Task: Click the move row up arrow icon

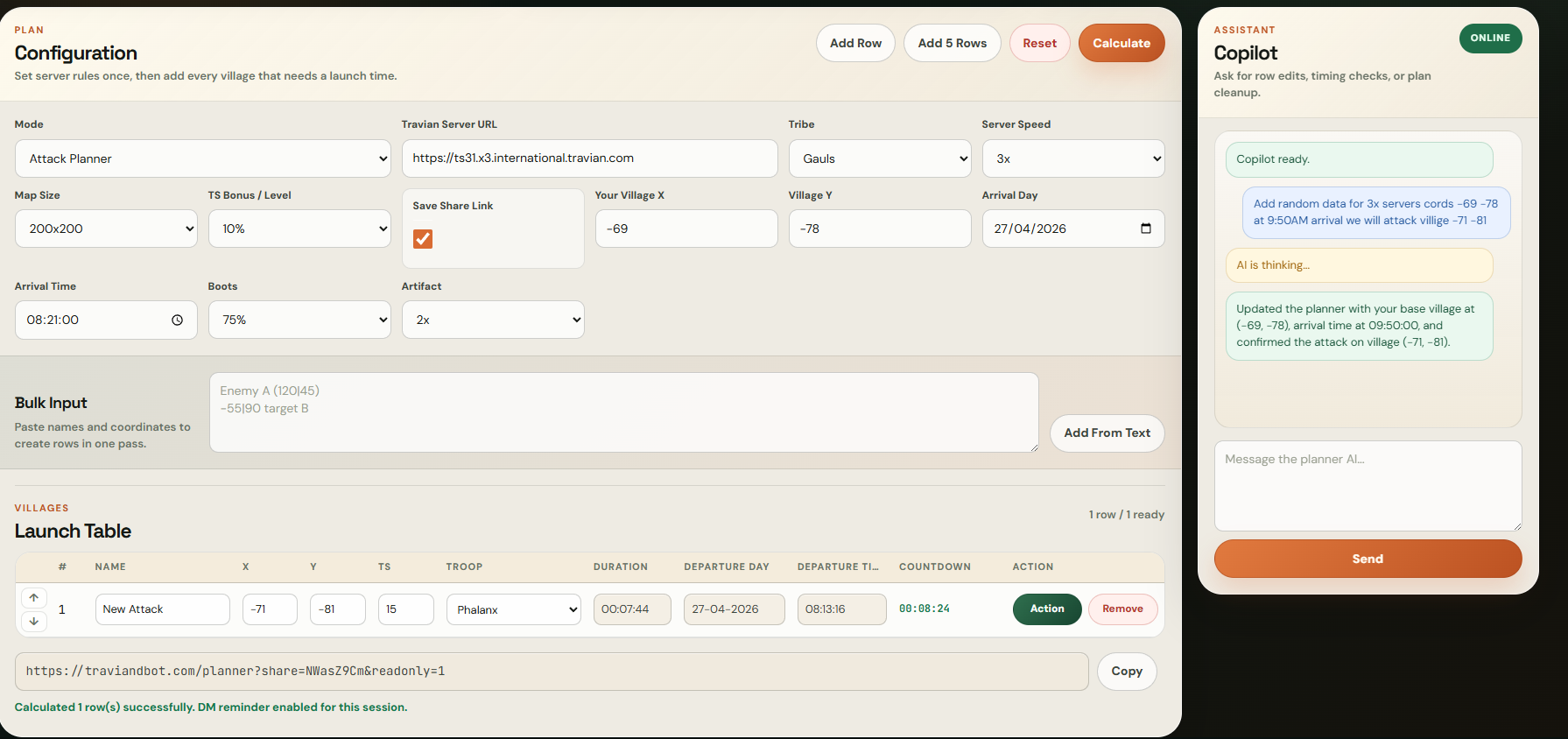Action: click(x=33, y=597)
